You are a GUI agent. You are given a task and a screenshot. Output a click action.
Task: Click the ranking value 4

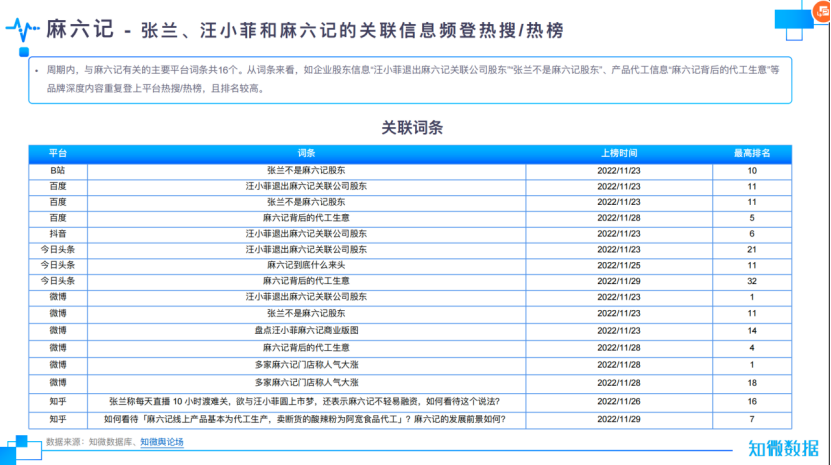[x=752, y=348]
